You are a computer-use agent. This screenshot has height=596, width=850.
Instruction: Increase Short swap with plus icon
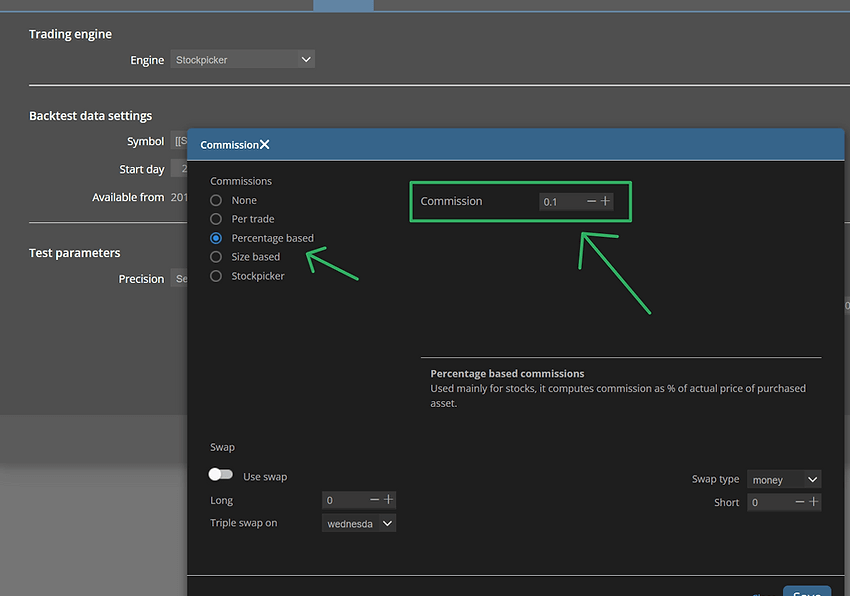(814, 502)
